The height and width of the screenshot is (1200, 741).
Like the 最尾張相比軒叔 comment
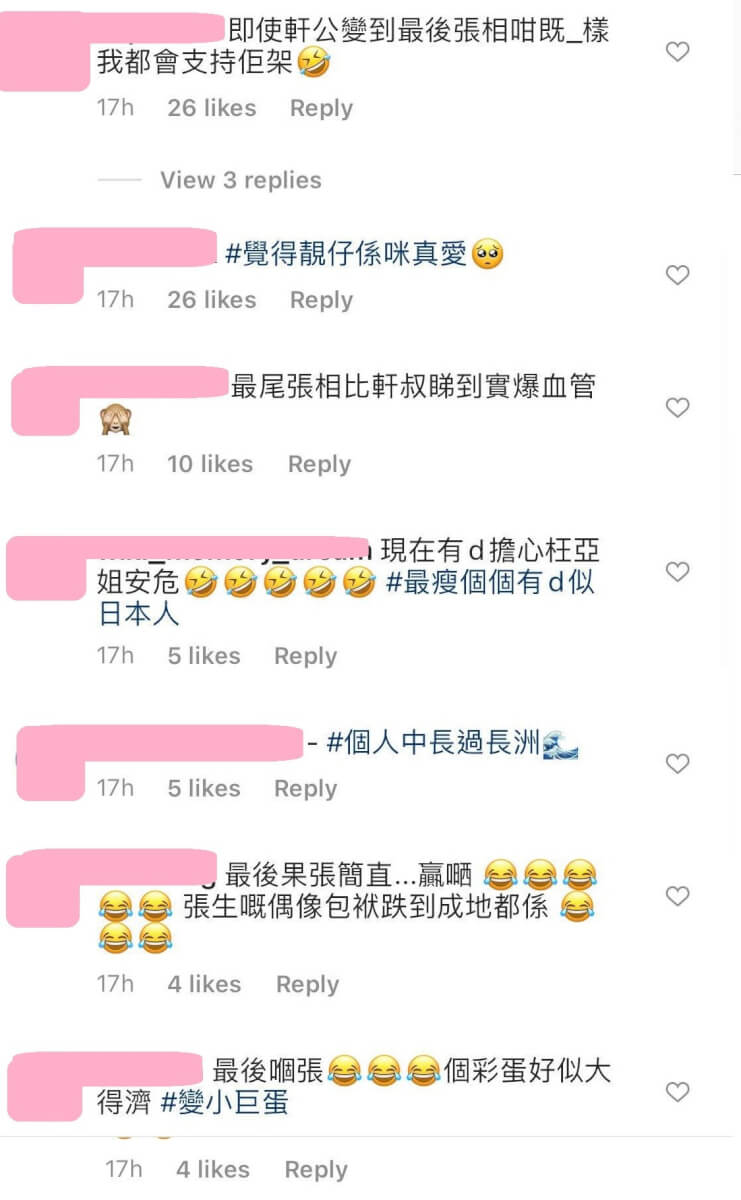pos(678,407)
